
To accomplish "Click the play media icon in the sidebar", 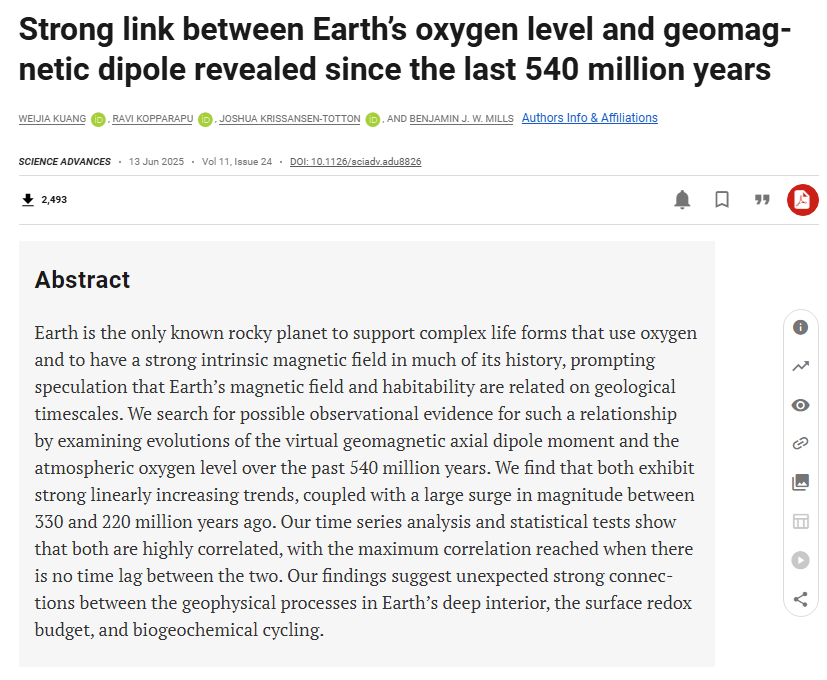I will 800,560.
